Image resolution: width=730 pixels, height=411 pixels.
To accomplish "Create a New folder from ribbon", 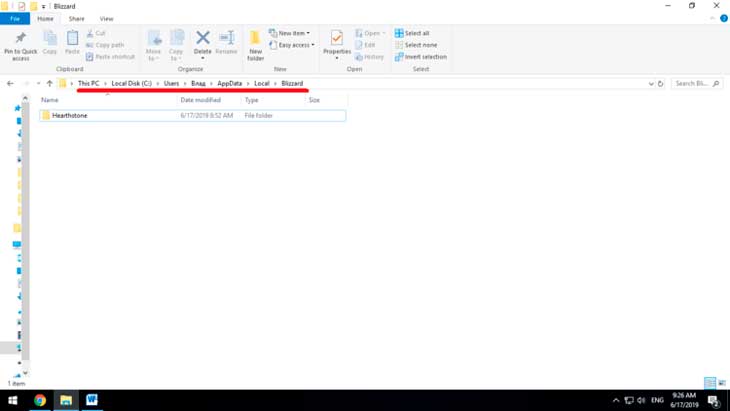I will 255,43.
